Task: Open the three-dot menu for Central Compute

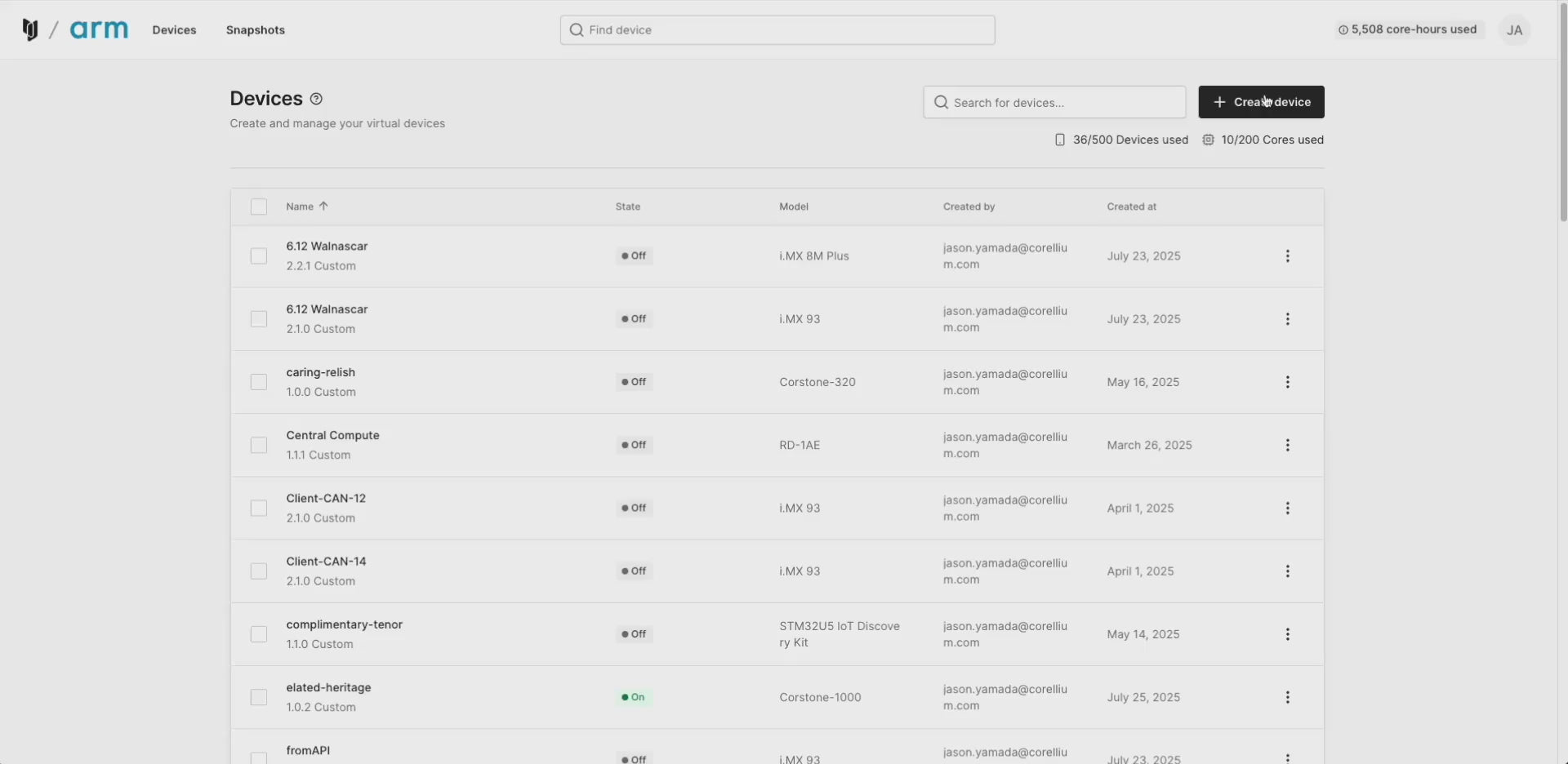Action: coord(1287,445)
